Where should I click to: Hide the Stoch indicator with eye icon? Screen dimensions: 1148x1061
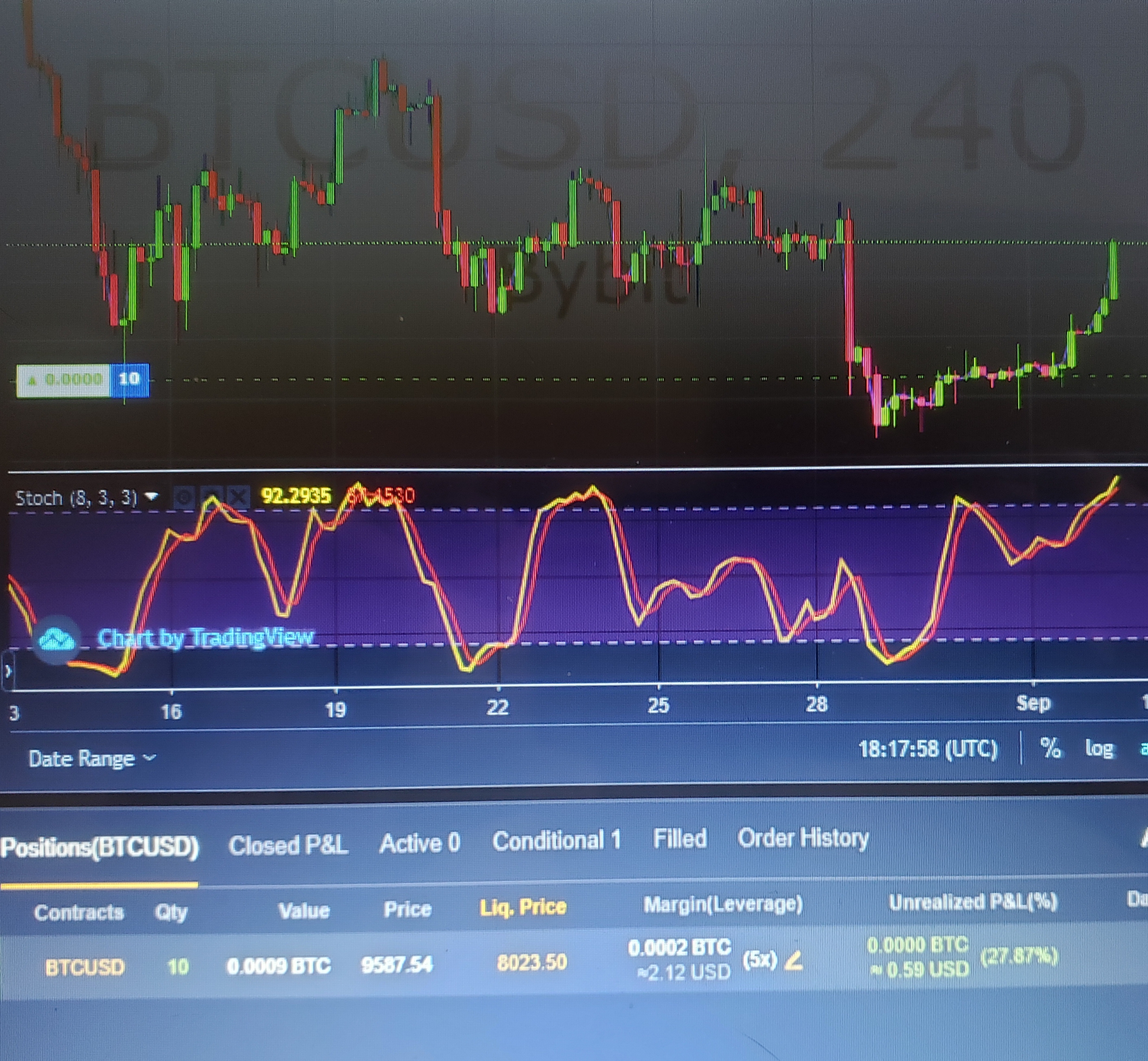[184, 497]
